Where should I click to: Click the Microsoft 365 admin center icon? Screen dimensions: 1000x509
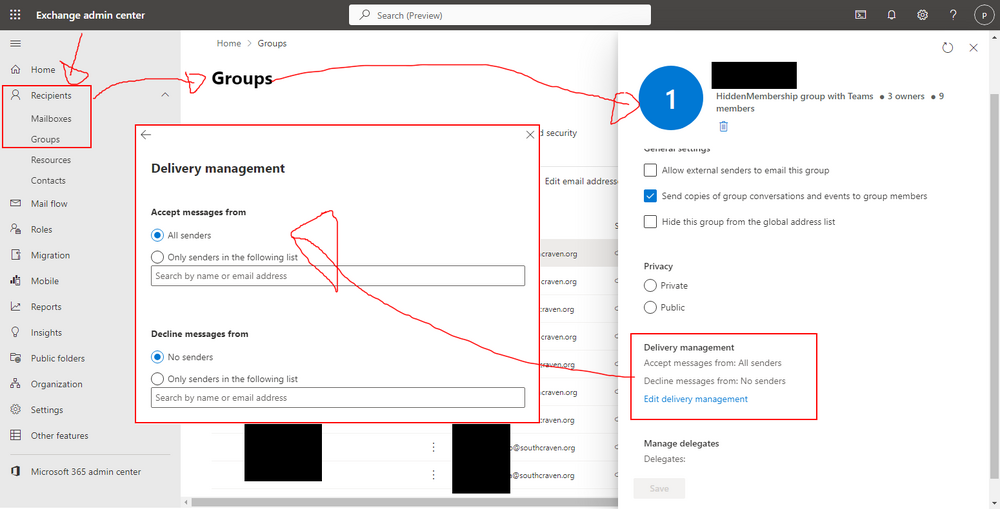(16, 471)
